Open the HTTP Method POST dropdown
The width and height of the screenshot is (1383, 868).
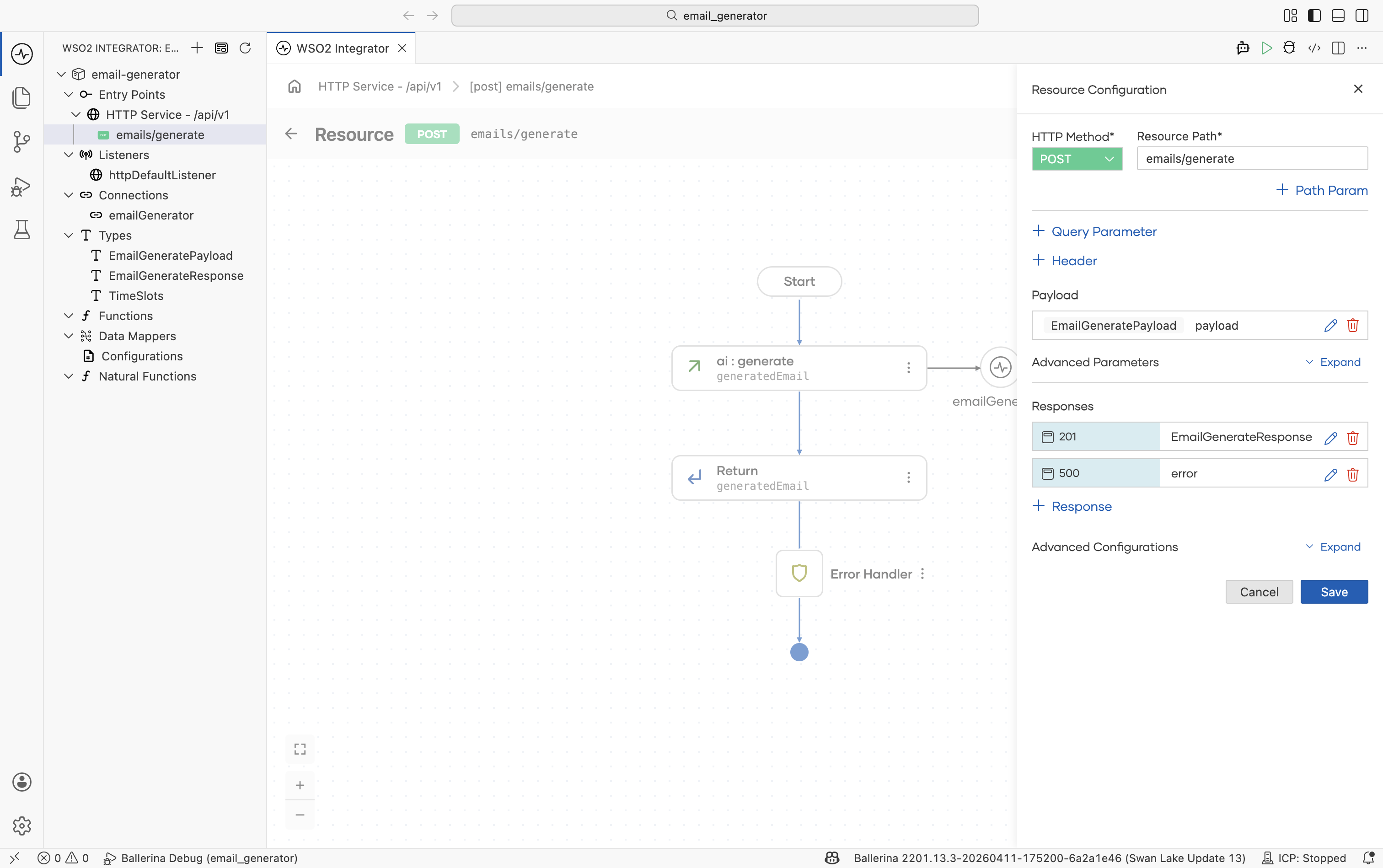1077,159
